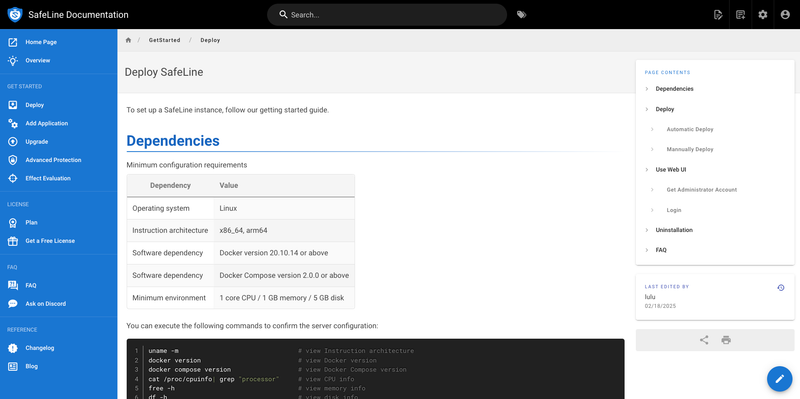Click the Advanced Protection shield icon

13,160
